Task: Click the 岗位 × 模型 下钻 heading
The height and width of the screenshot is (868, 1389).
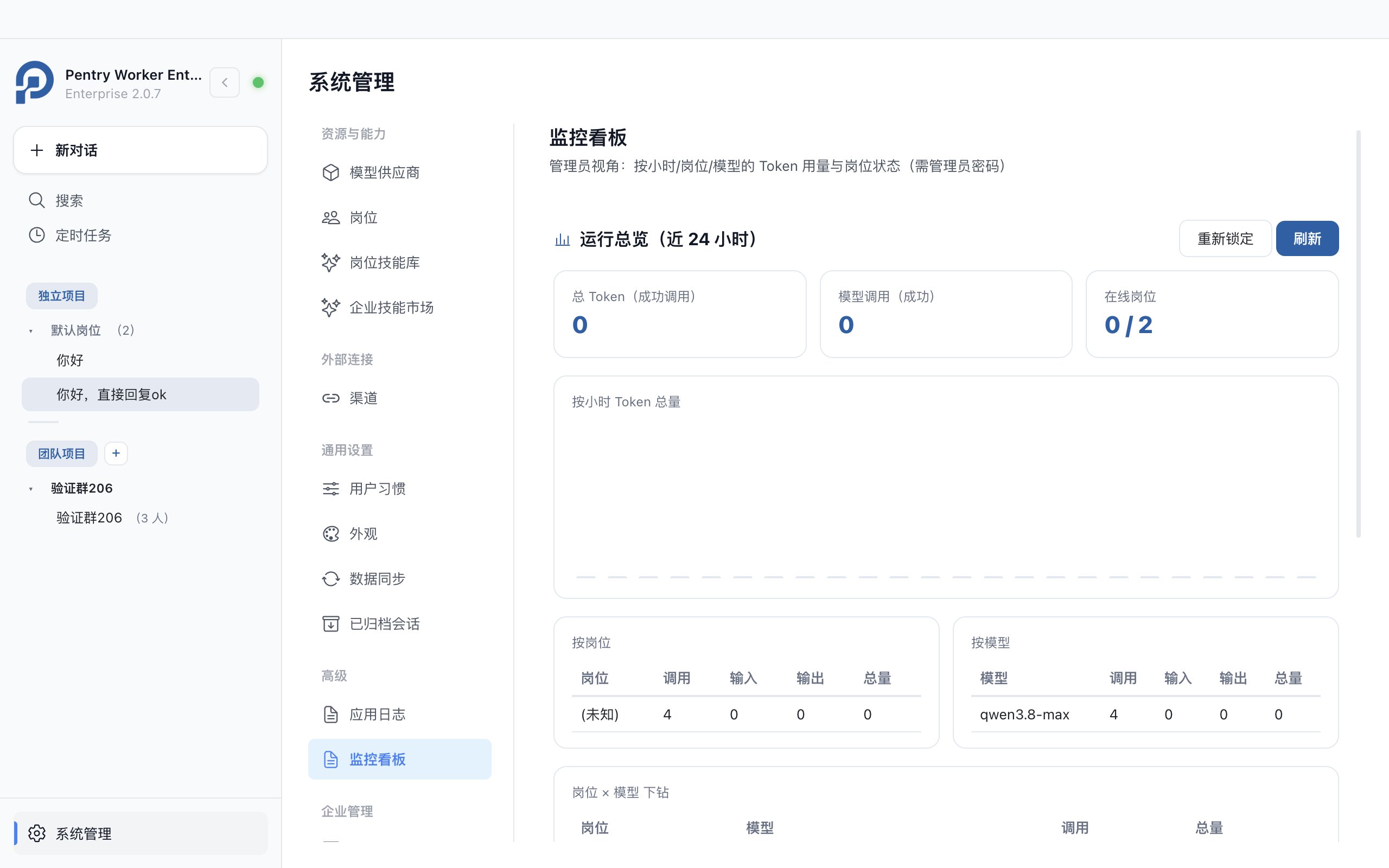Action: coord(621,792)
